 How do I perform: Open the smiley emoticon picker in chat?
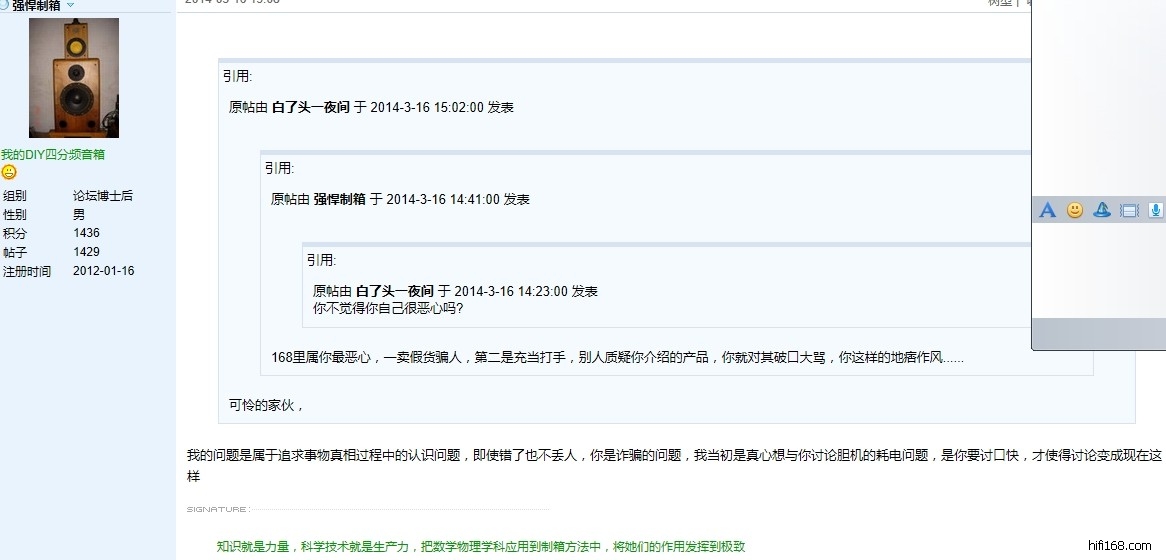[x=1075, y=210]
